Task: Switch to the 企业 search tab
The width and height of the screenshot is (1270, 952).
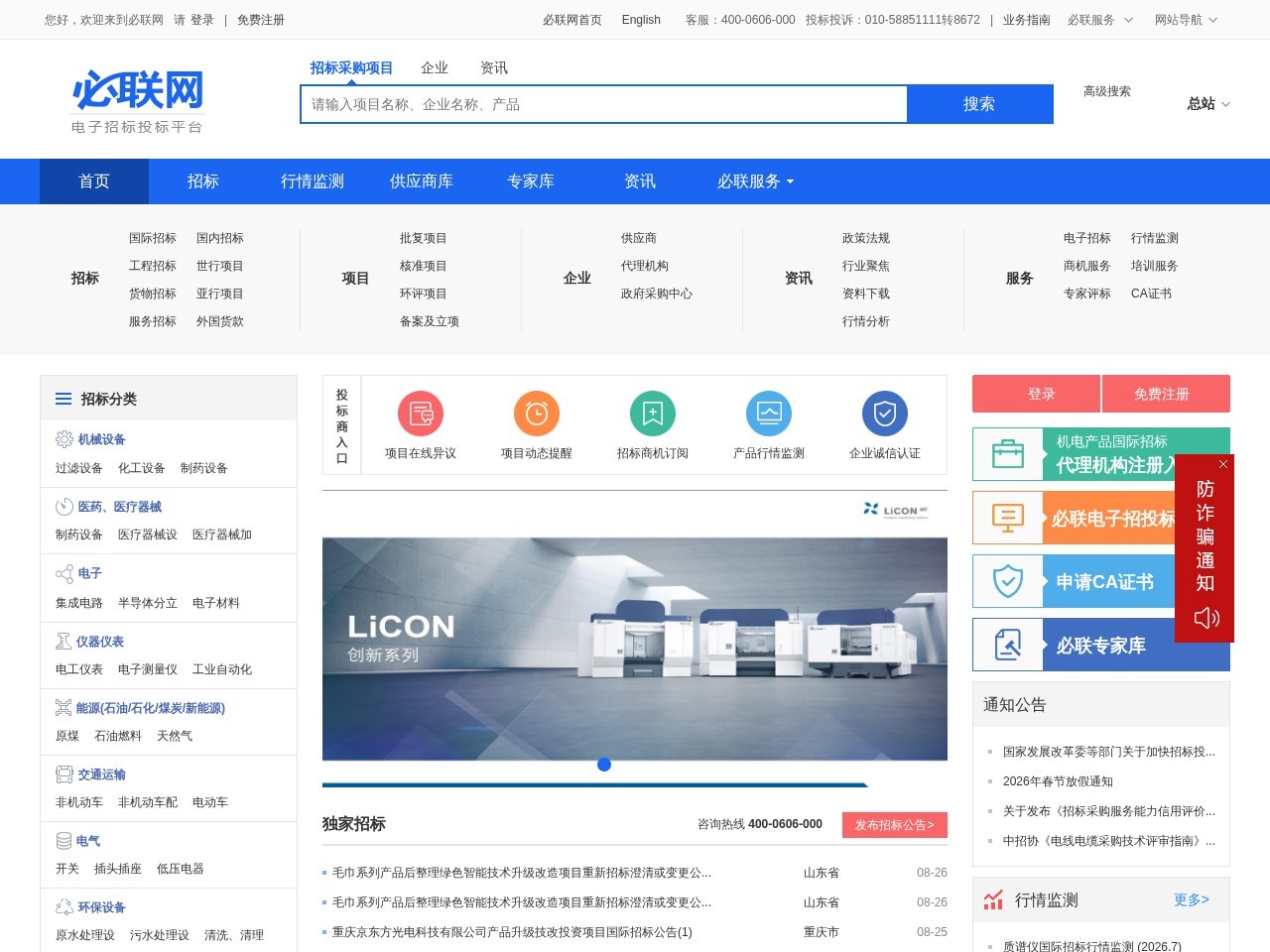Action: (435, 68)
